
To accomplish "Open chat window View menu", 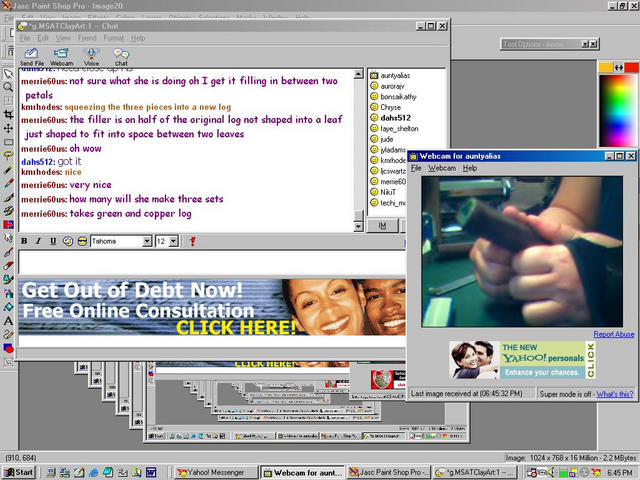I will tap(63, 38).
